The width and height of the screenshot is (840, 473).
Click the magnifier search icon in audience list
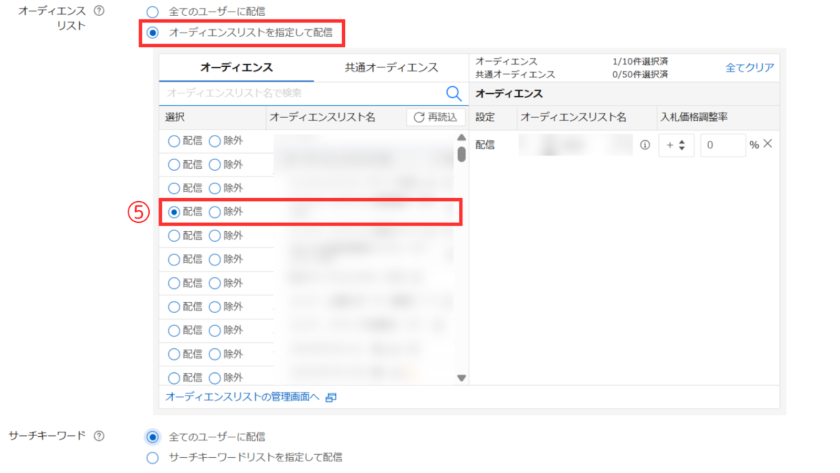[453, 93]
